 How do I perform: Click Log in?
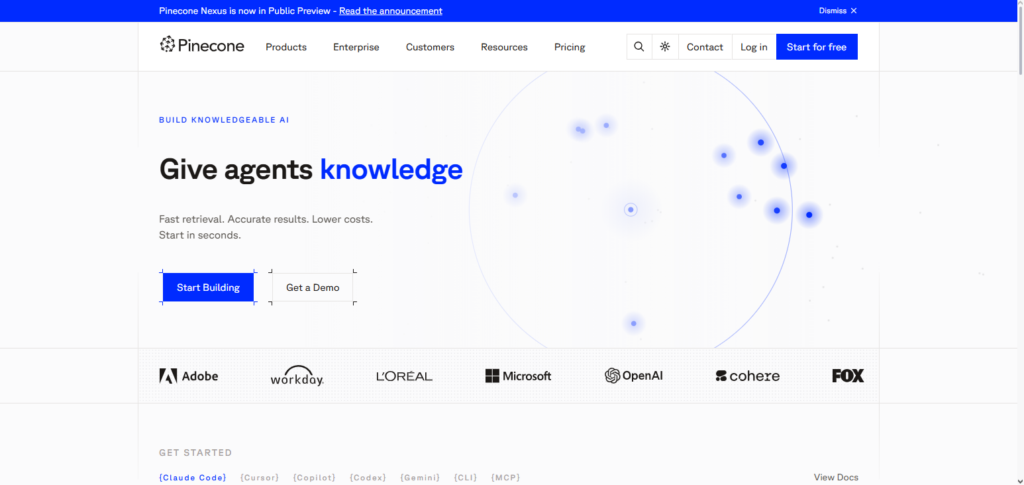pos(754,47)
